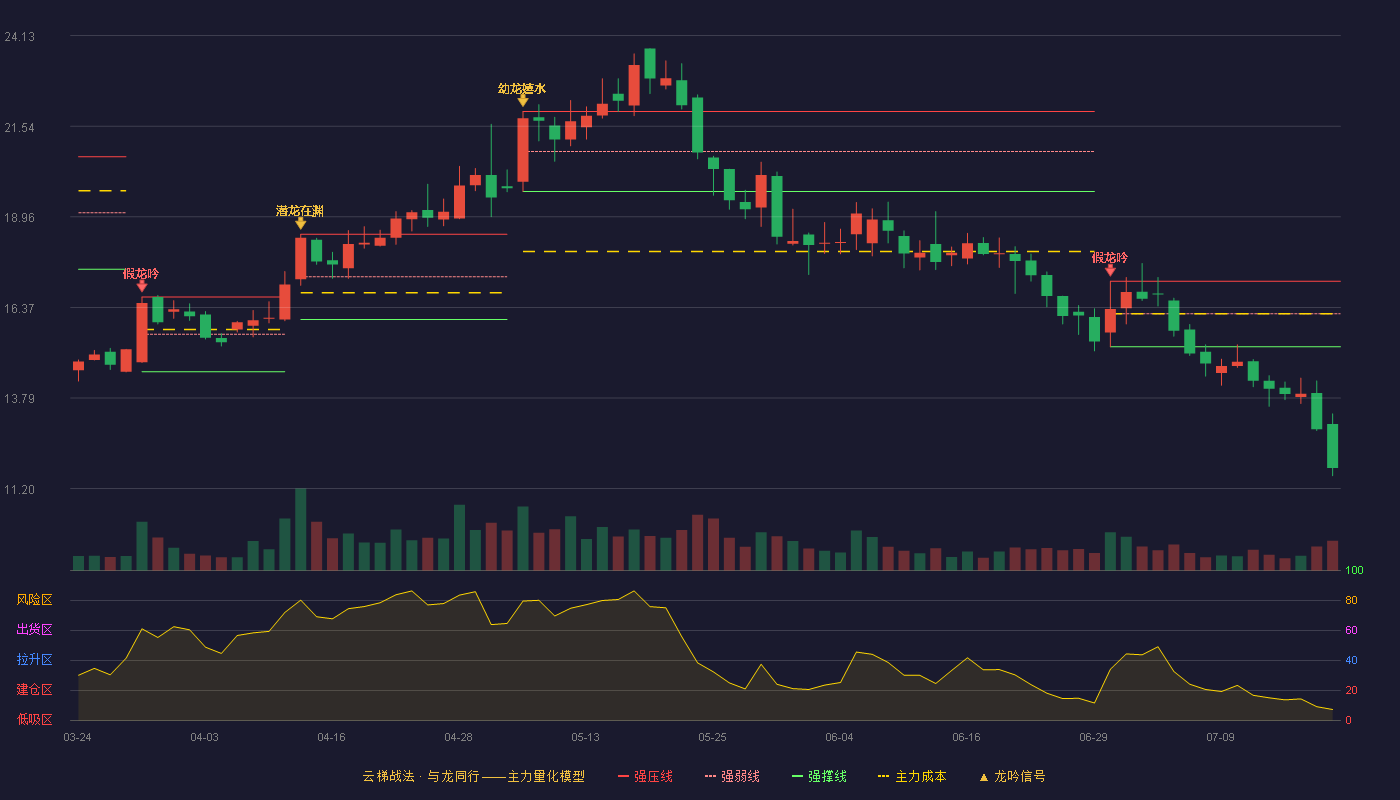Click the 幼龙遴水 yellow arrow marker
The image size is (1400, 800).
[x=523, y=101]
